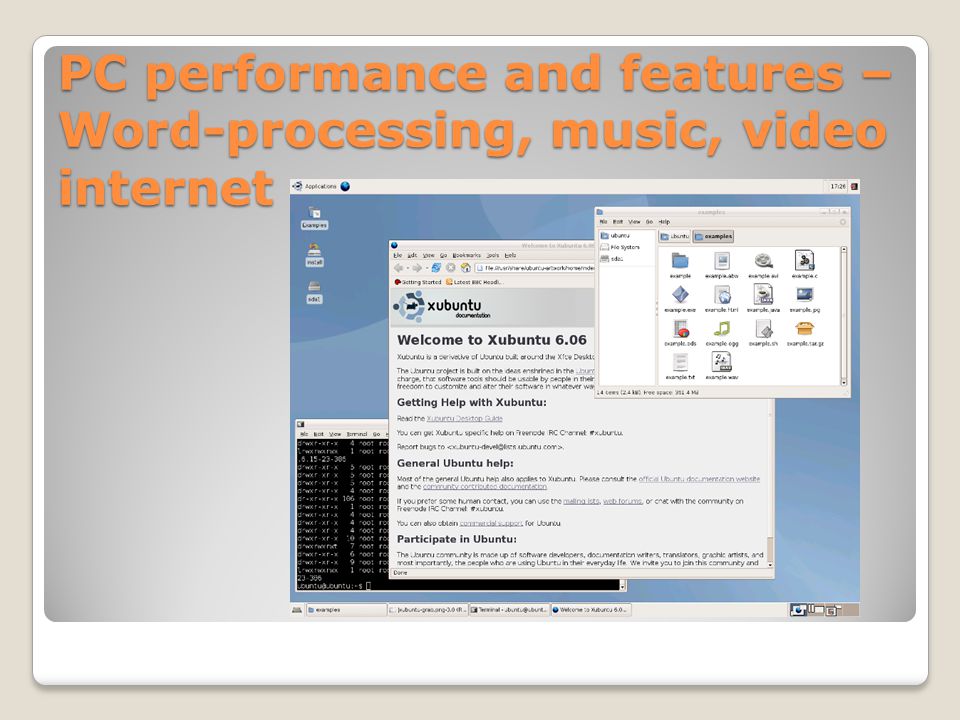The height and width of the screenshot is (720, 960).
Task: Open the browser Tools menu
Action: (493, 255)
